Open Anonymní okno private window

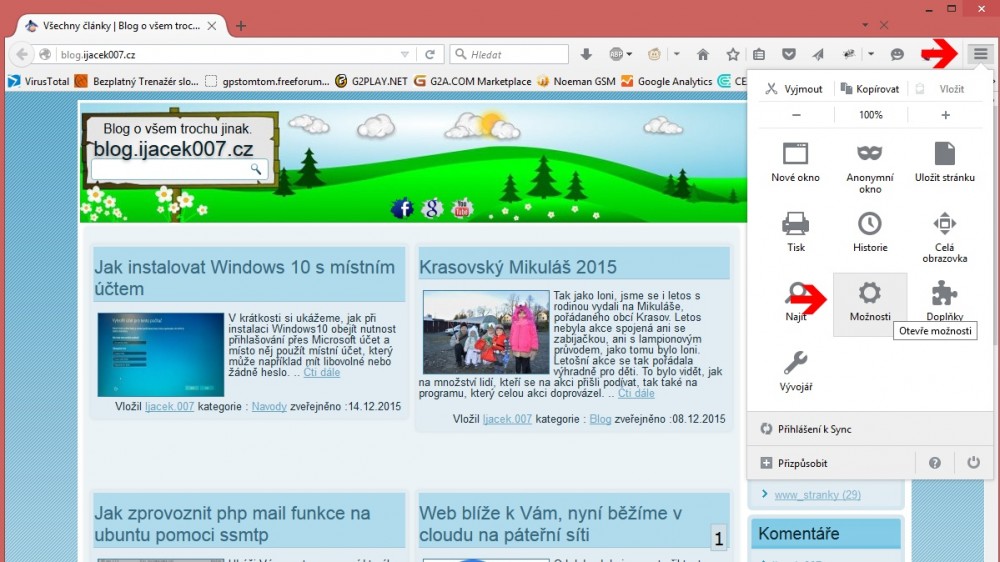click(x=869, y=154)
